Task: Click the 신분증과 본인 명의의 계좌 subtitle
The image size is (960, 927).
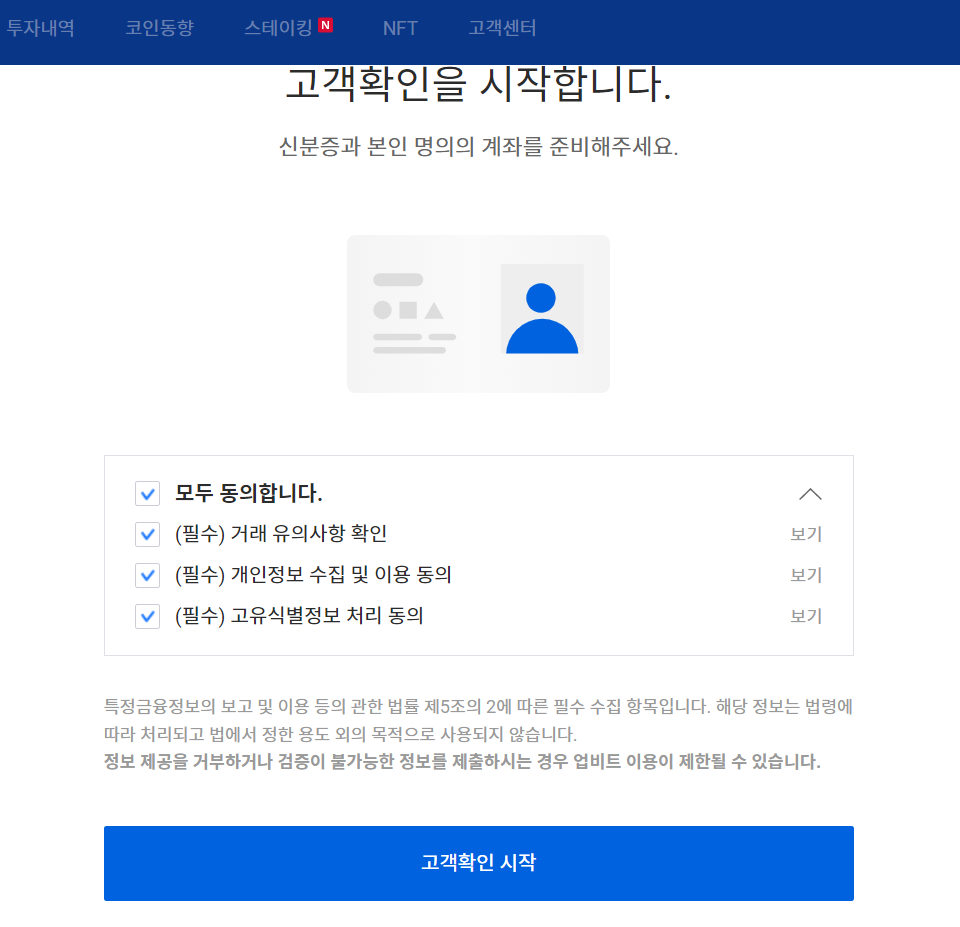Action: (x=479, y=147)
